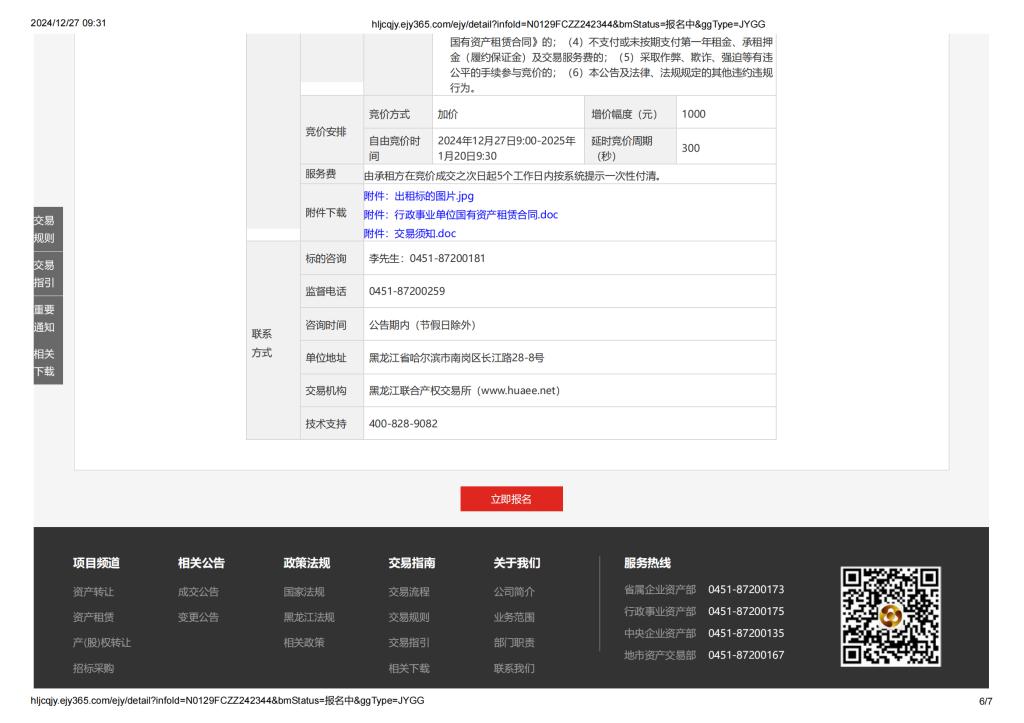Open 资产租赁 footer link
Viewport: 1024px width, 723px height.
pyautogui.click(x=93, y=617)
